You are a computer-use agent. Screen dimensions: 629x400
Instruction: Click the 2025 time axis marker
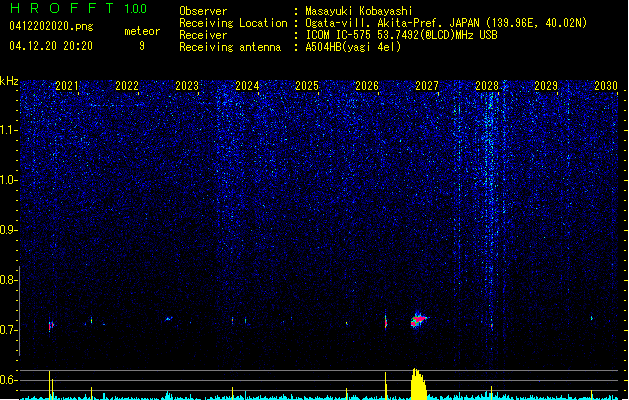coord(307,86)
